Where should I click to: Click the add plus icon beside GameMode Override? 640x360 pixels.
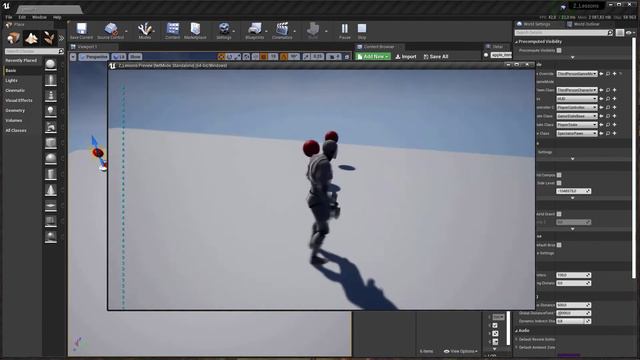[614, 74]
